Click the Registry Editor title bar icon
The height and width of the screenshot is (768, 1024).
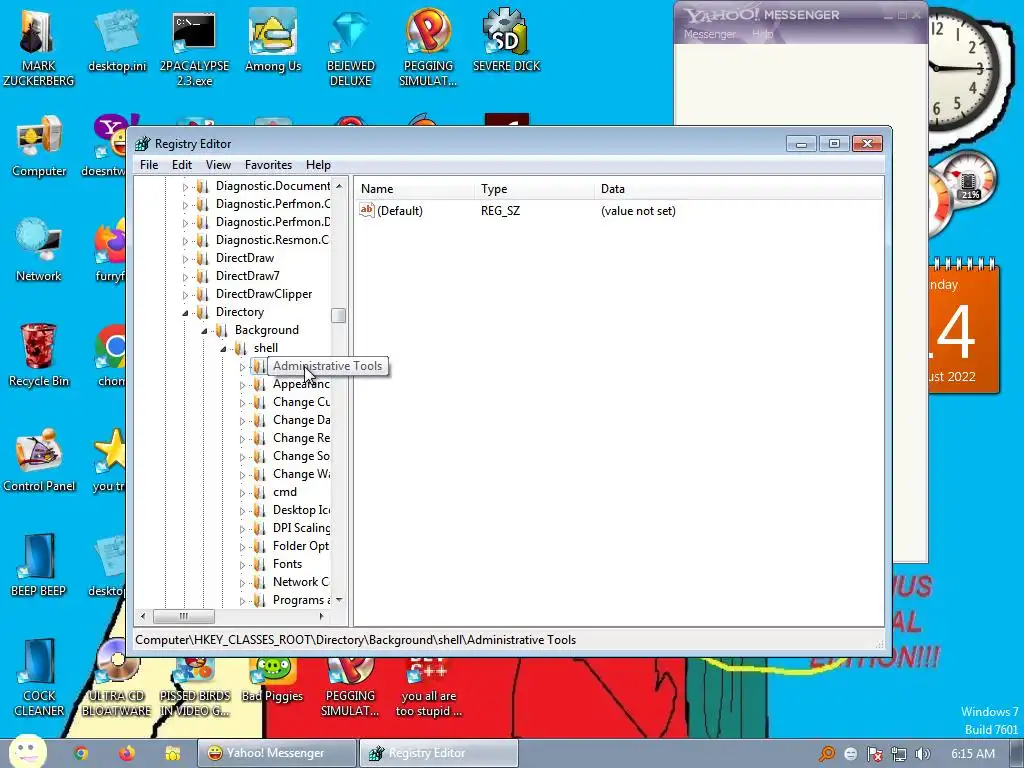(142, 144)
